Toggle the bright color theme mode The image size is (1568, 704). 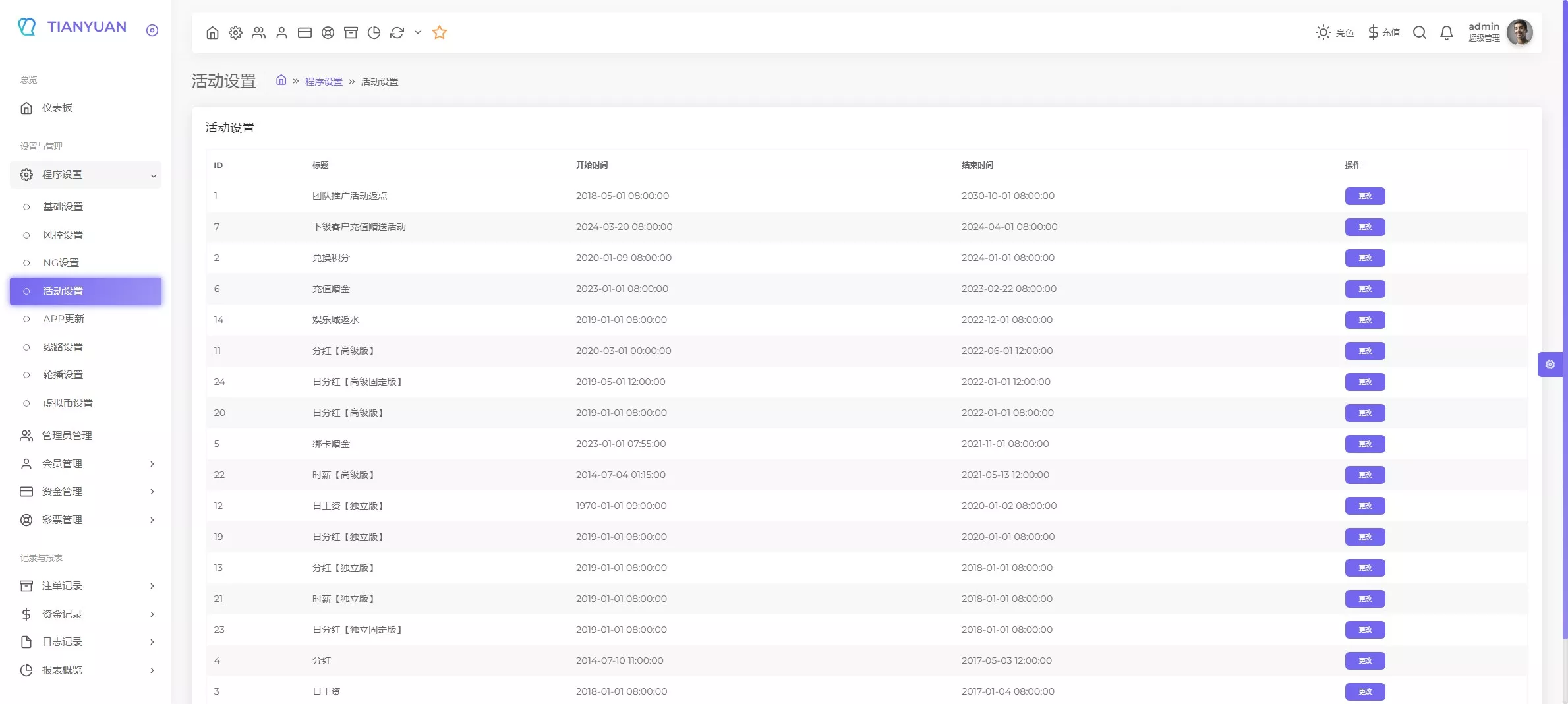(x=1334, y=32)
